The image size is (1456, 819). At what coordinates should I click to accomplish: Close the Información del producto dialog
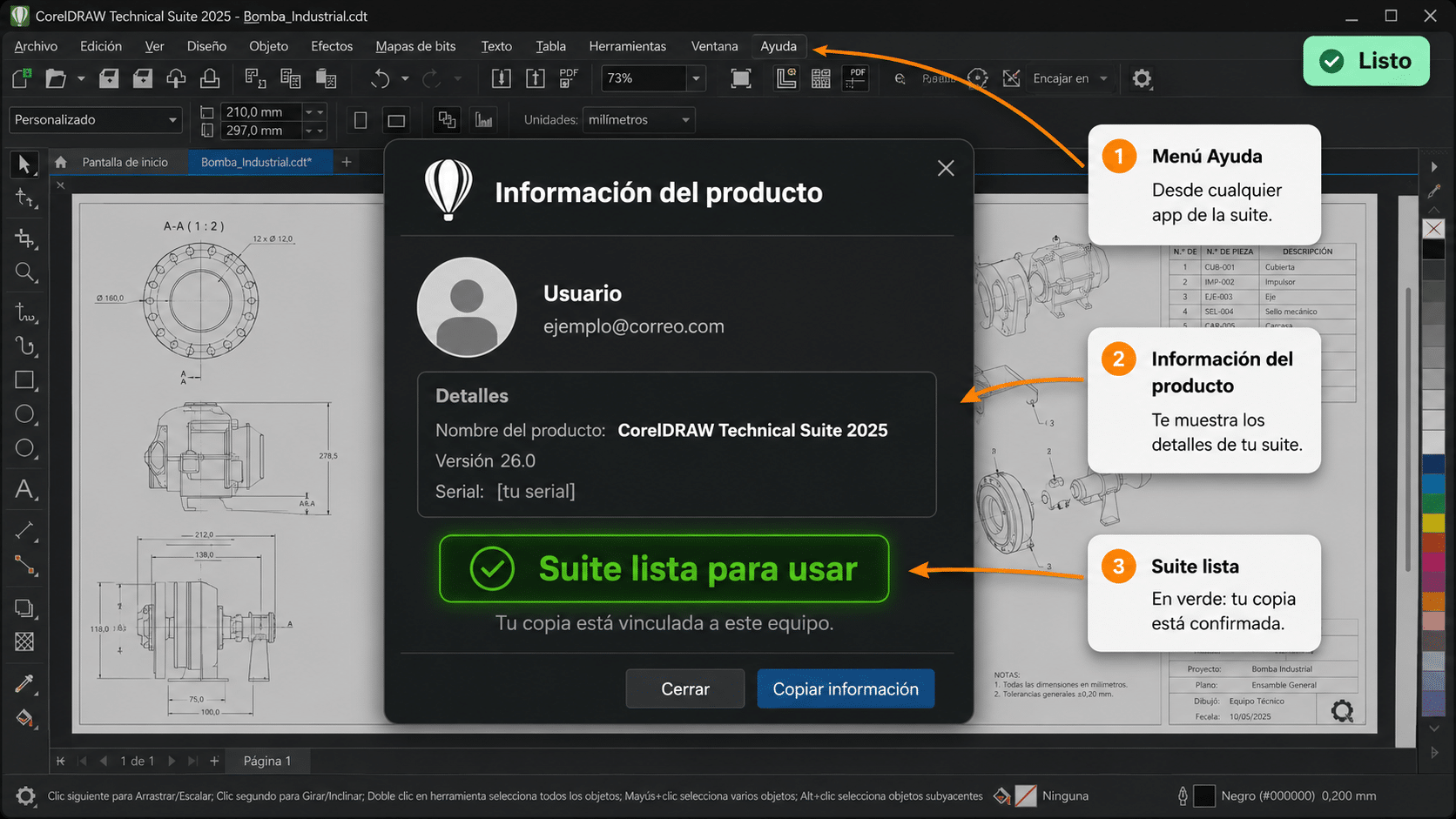pos(946,168)
